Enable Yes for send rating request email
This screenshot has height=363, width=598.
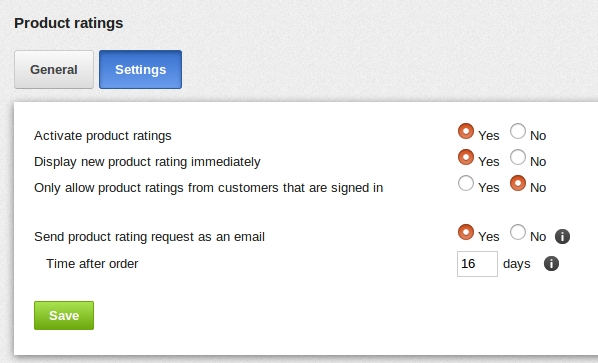(466, 232)
